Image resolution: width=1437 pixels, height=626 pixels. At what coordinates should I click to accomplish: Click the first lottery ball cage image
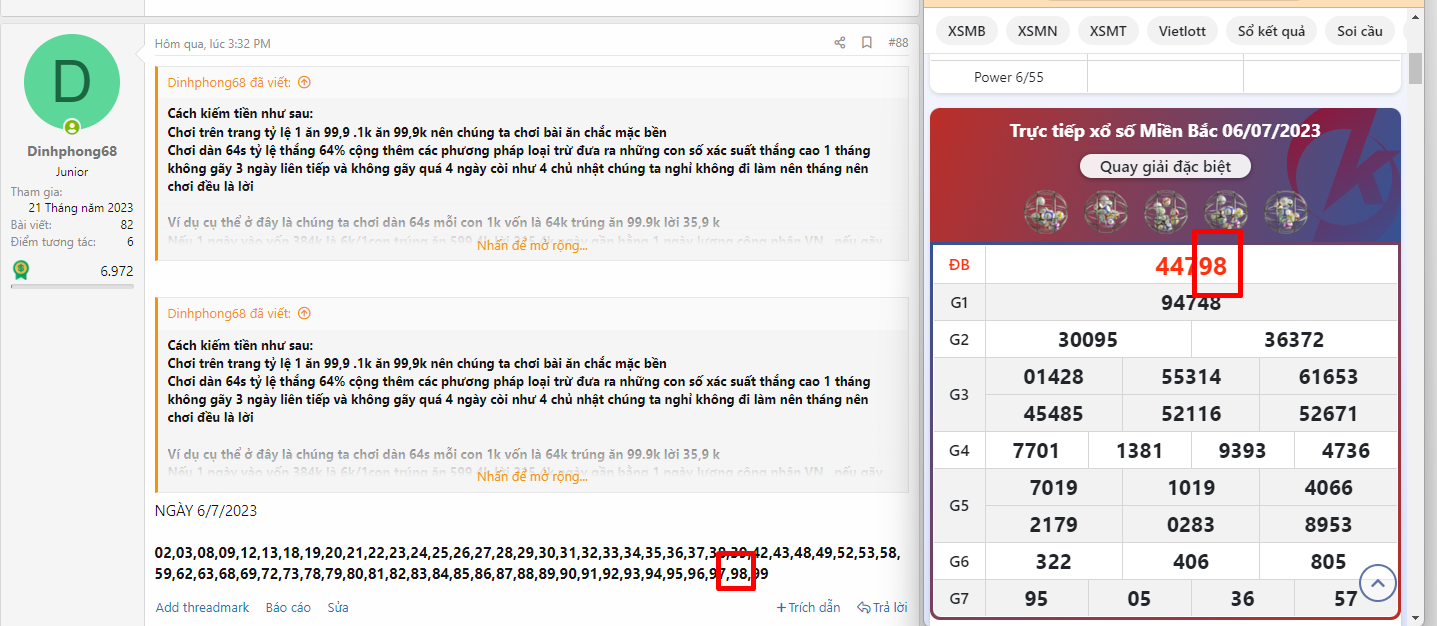pyautogui.click(x=1045, y=210)
